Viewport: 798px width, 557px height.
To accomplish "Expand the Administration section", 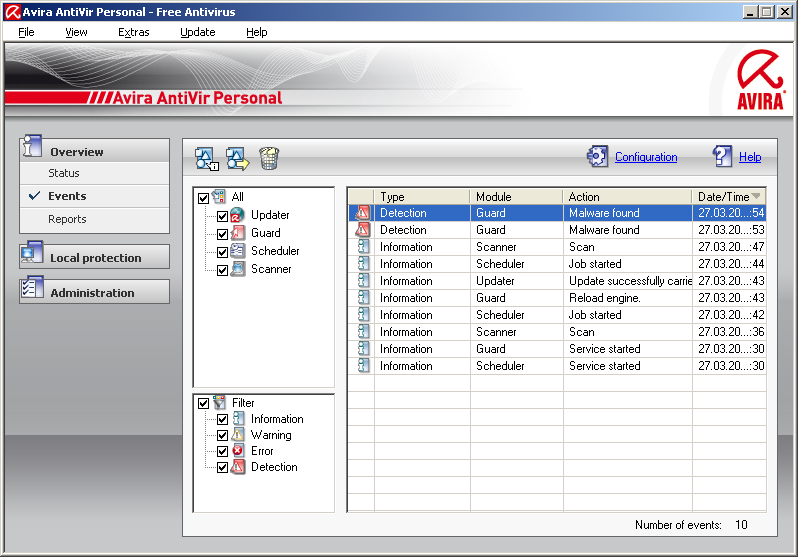I will (x=95, y=292).
